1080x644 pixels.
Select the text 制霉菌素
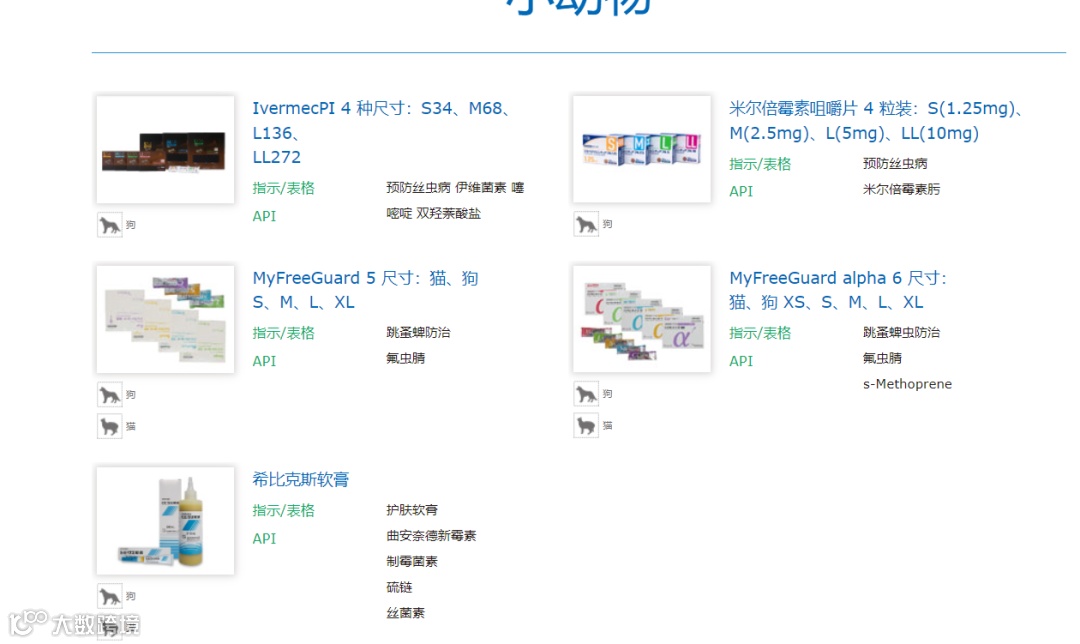pos(412,561)
